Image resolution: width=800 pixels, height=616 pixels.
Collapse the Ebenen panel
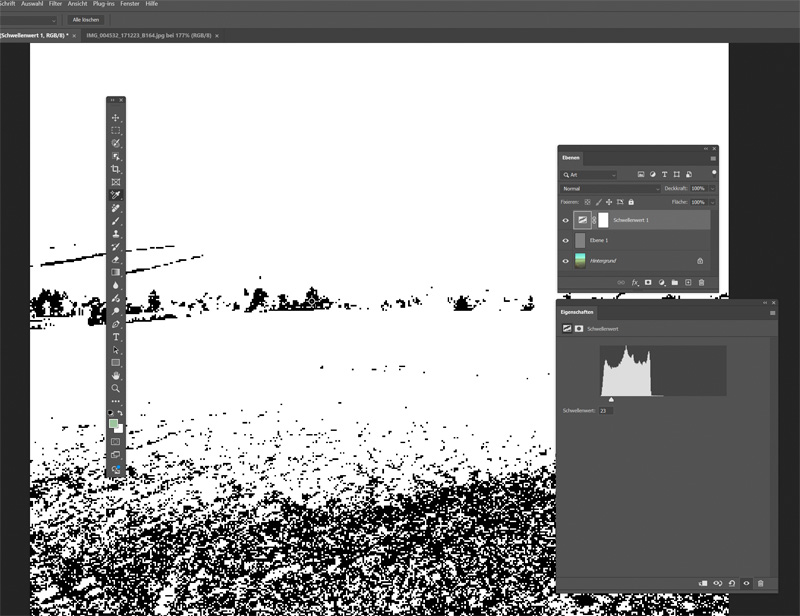(x=706, y=149)
